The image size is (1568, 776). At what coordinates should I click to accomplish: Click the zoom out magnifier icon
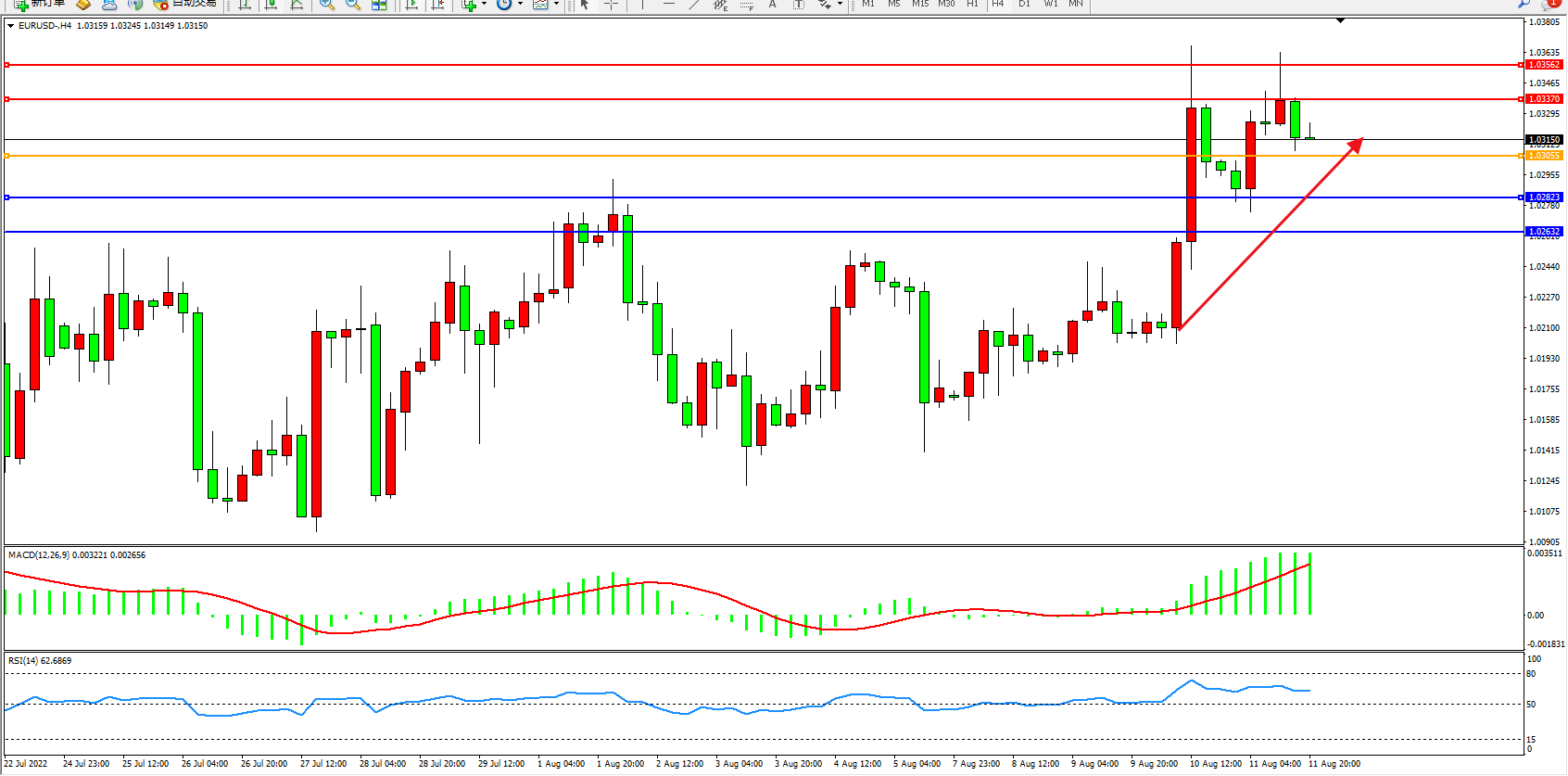pyautogui.click(x=352, y=5)
